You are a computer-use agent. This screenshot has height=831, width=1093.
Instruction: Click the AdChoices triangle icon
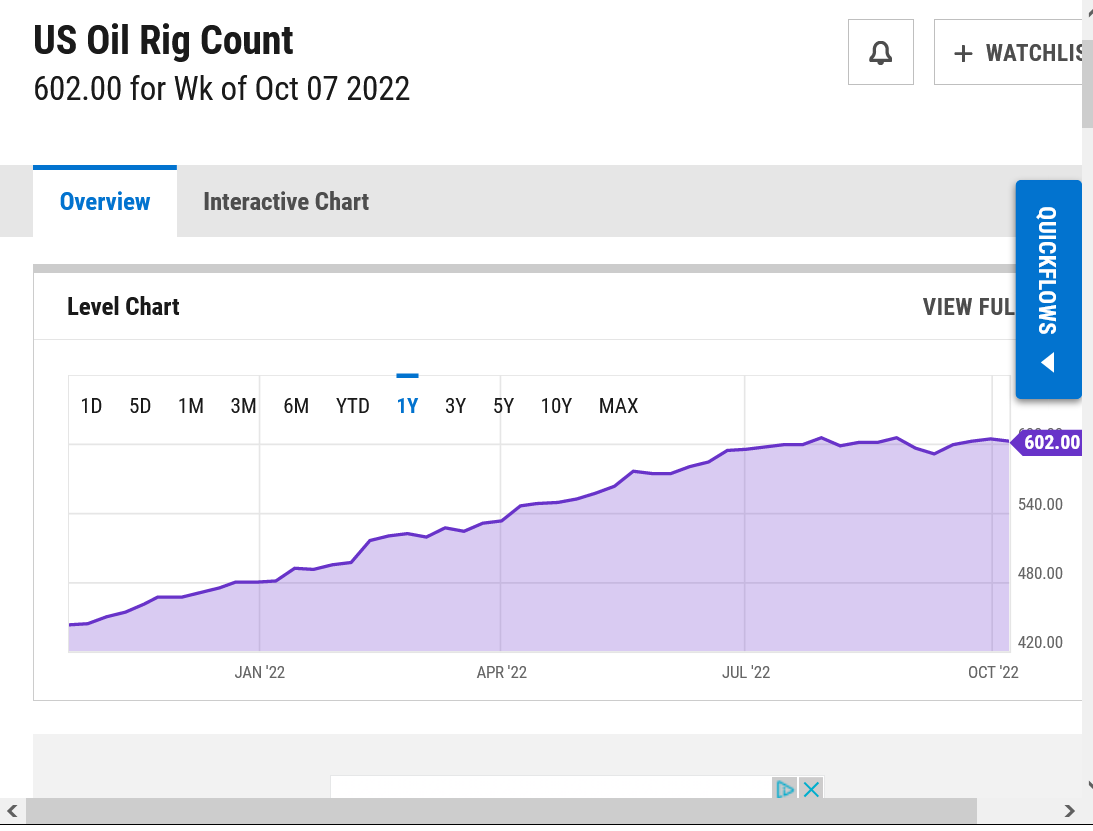(x=785, y=789)
